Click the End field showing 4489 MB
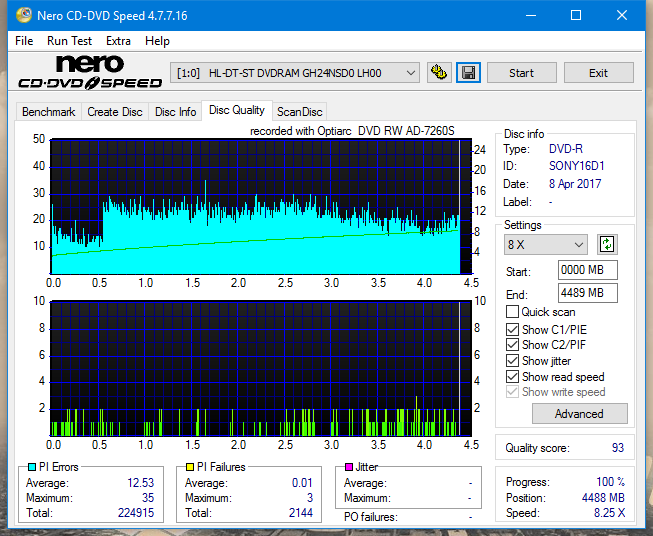 click(x=588, y=293)
